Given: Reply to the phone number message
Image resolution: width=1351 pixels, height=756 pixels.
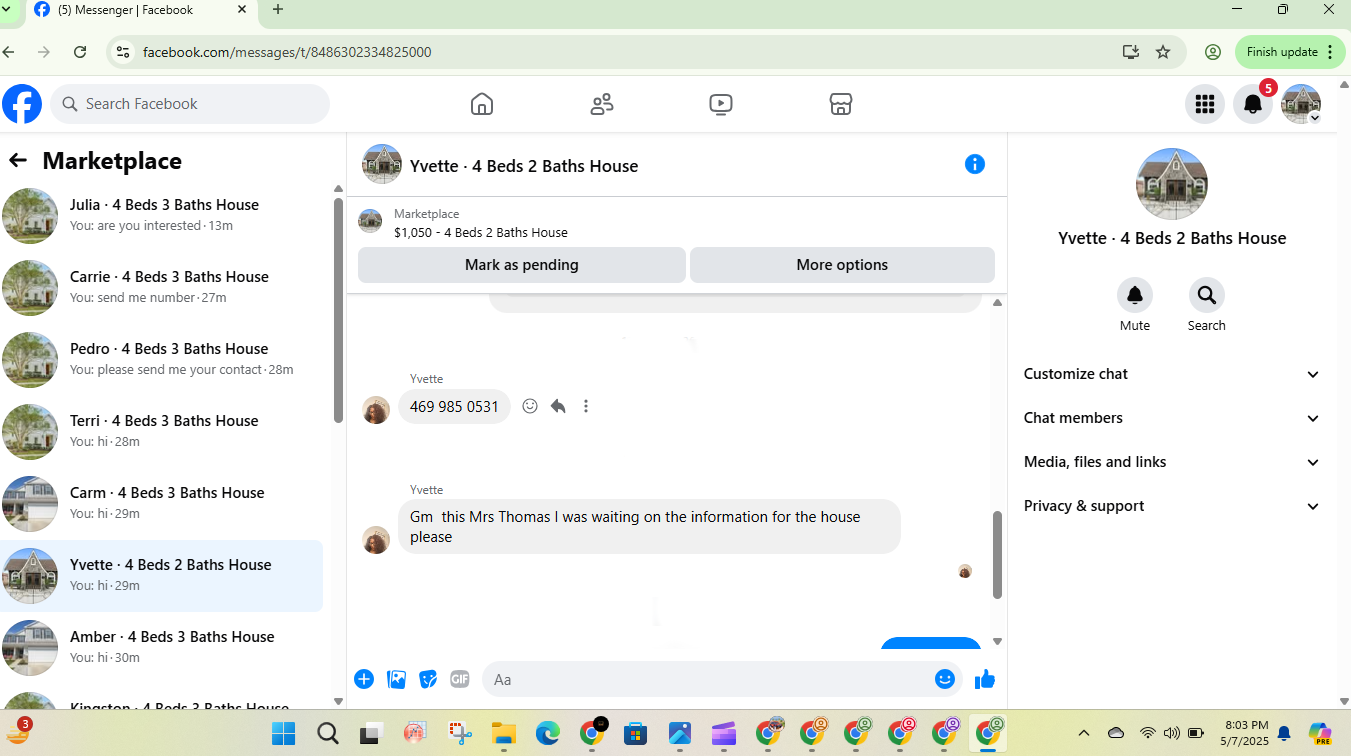Looking at the screenshot, I should click(x=558, y=406).
